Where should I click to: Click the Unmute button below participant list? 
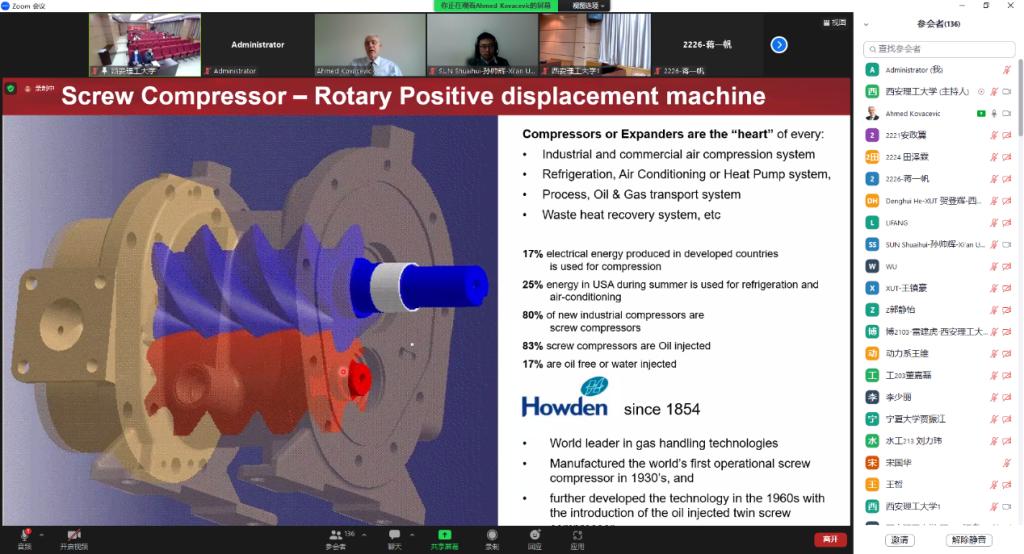[967, 540]
